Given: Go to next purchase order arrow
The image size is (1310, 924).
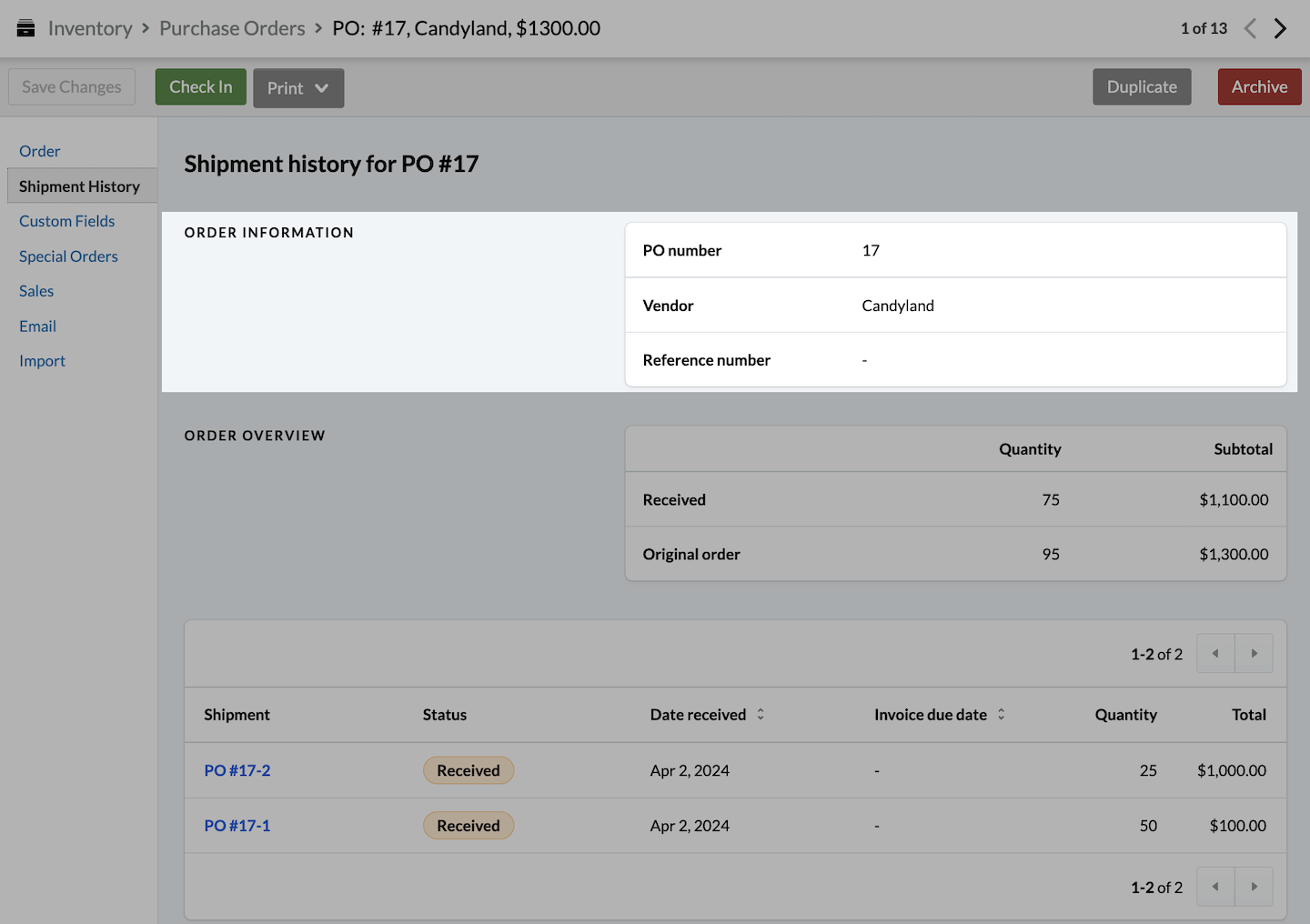Looking at the screenshot, I should coord(1280,28).
